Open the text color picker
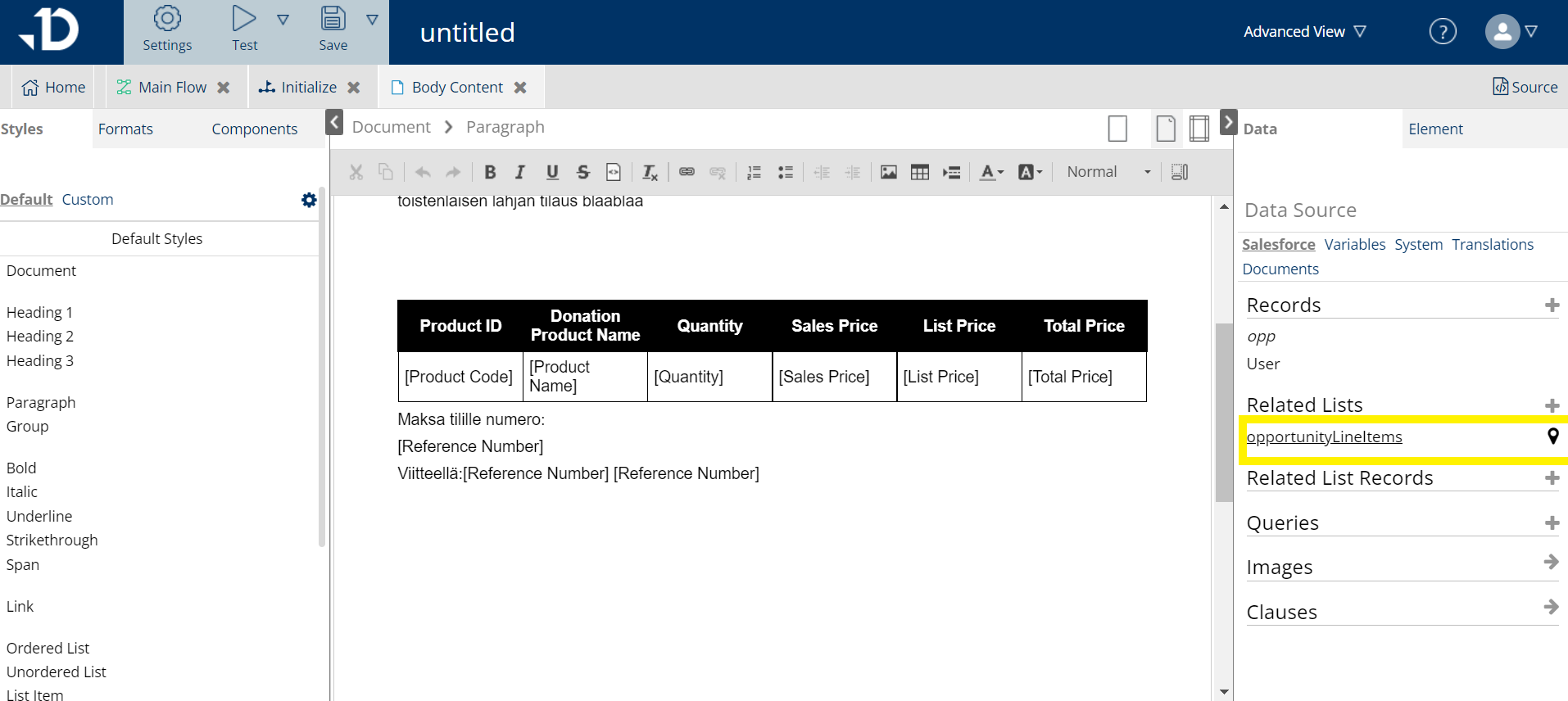Viewport: 1568px width, 701px height. pos(991,172)
